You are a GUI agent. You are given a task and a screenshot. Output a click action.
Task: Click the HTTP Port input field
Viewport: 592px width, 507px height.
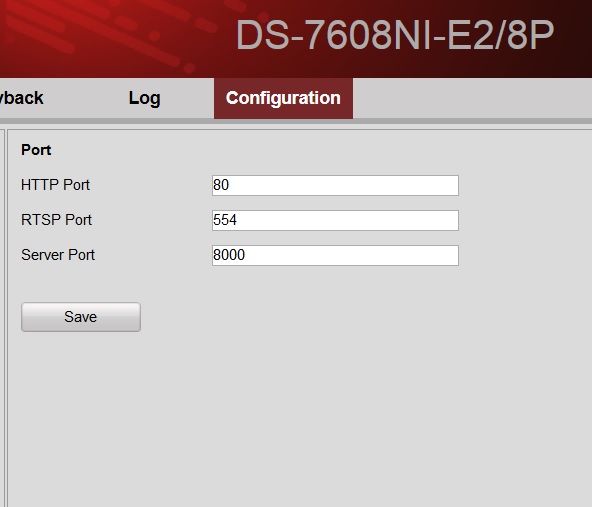click(335, 185)
